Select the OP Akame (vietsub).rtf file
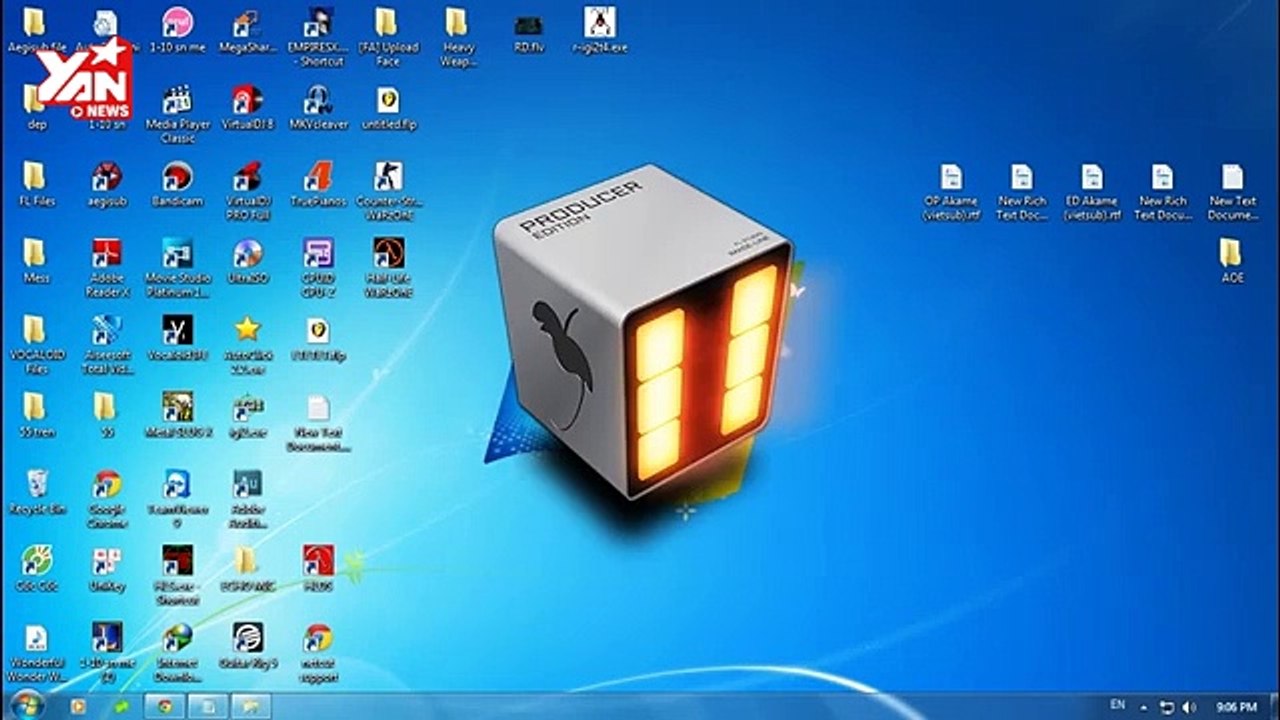The image size is (1280, 720). pos(951,192)
